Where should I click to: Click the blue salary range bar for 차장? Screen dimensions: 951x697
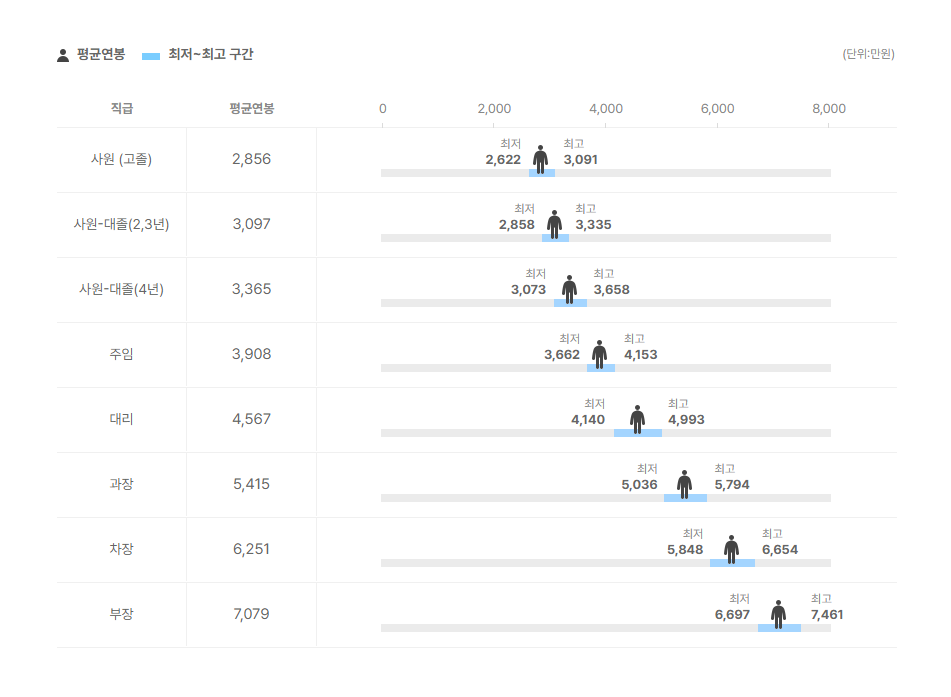[732, 563]
